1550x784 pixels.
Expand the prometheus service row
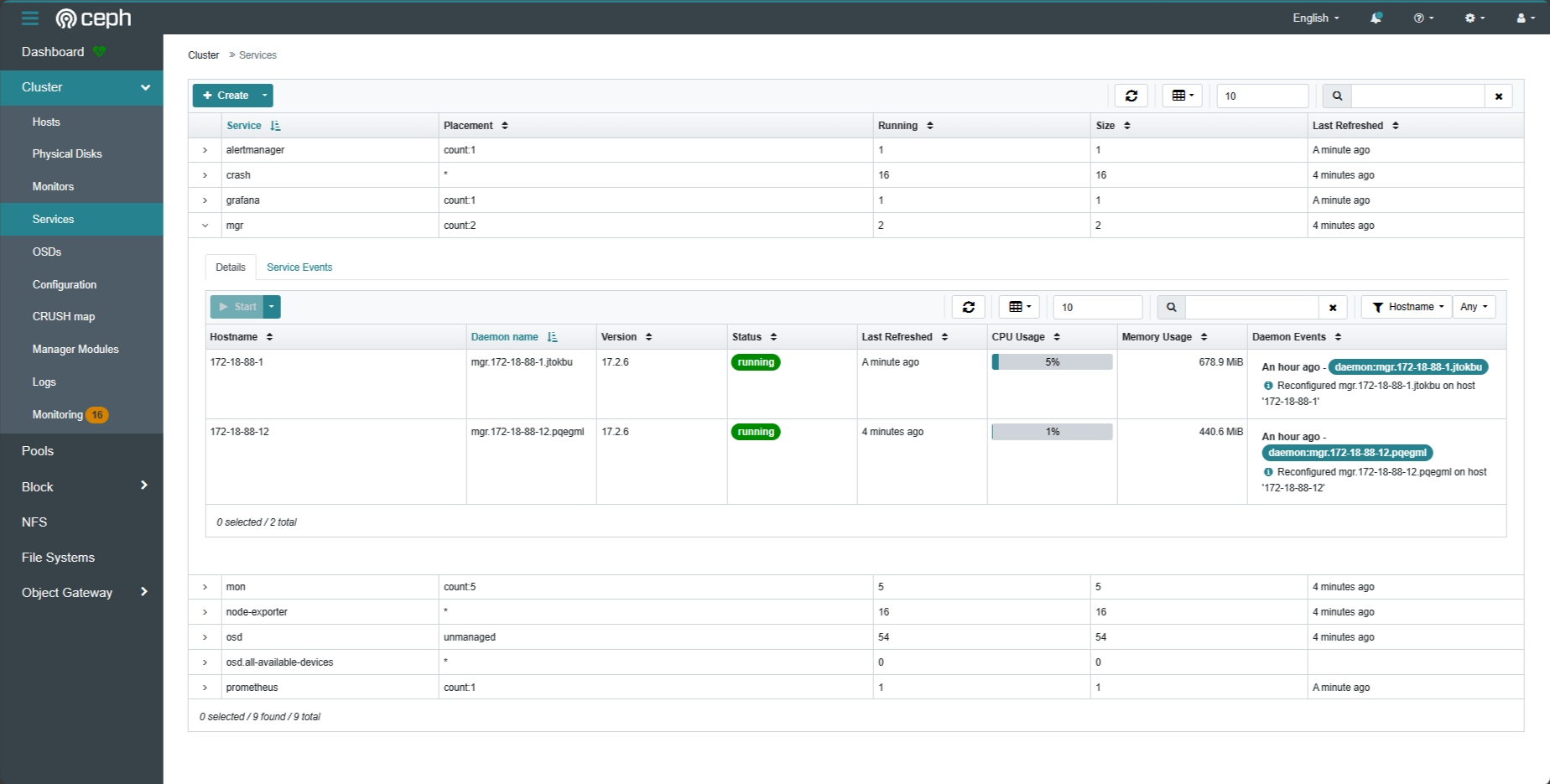(x=205, y=688)
